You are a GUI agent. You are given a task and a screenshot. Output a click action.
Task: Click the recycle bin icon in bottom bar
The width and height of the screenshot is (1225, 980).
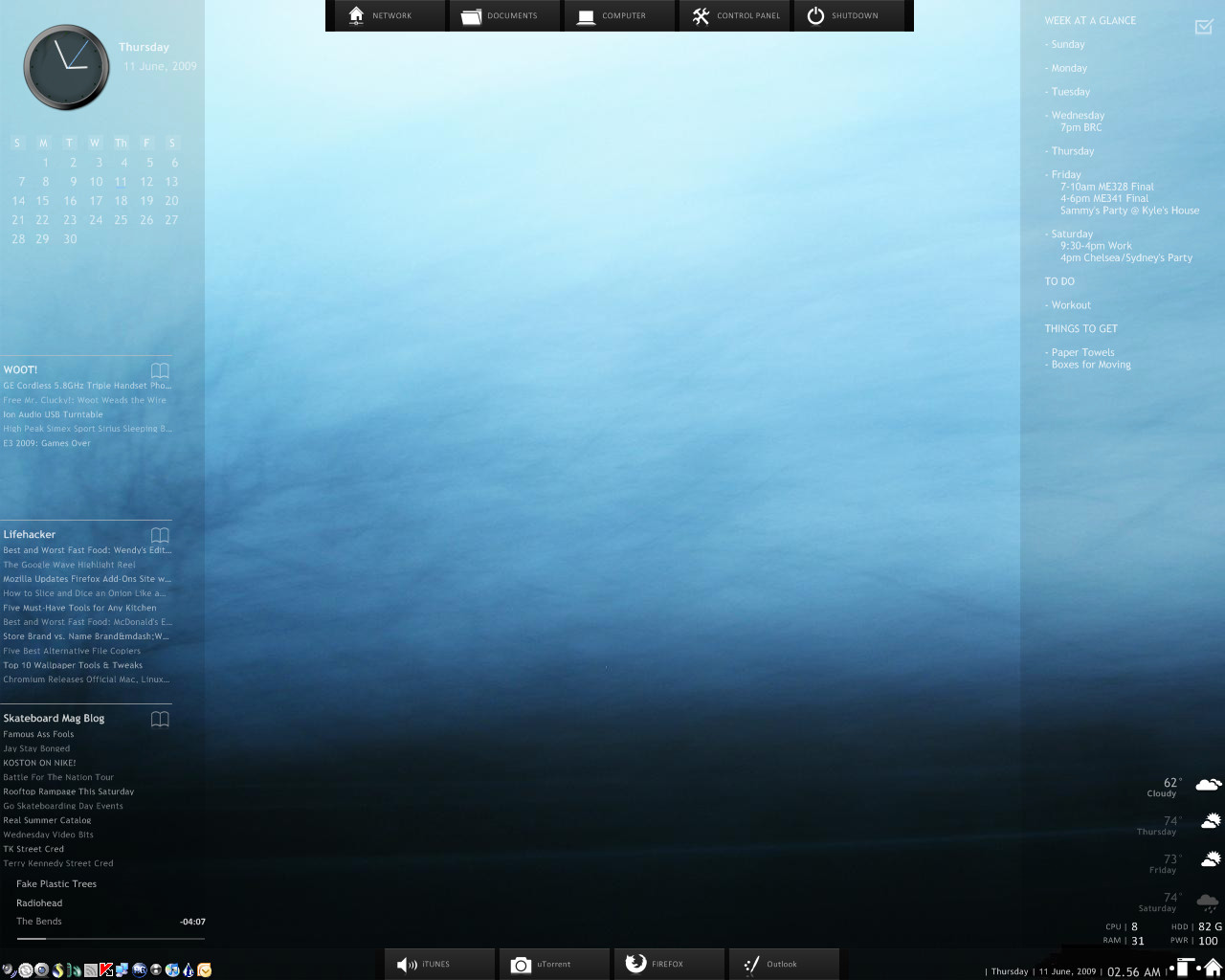coord(1185,967)
